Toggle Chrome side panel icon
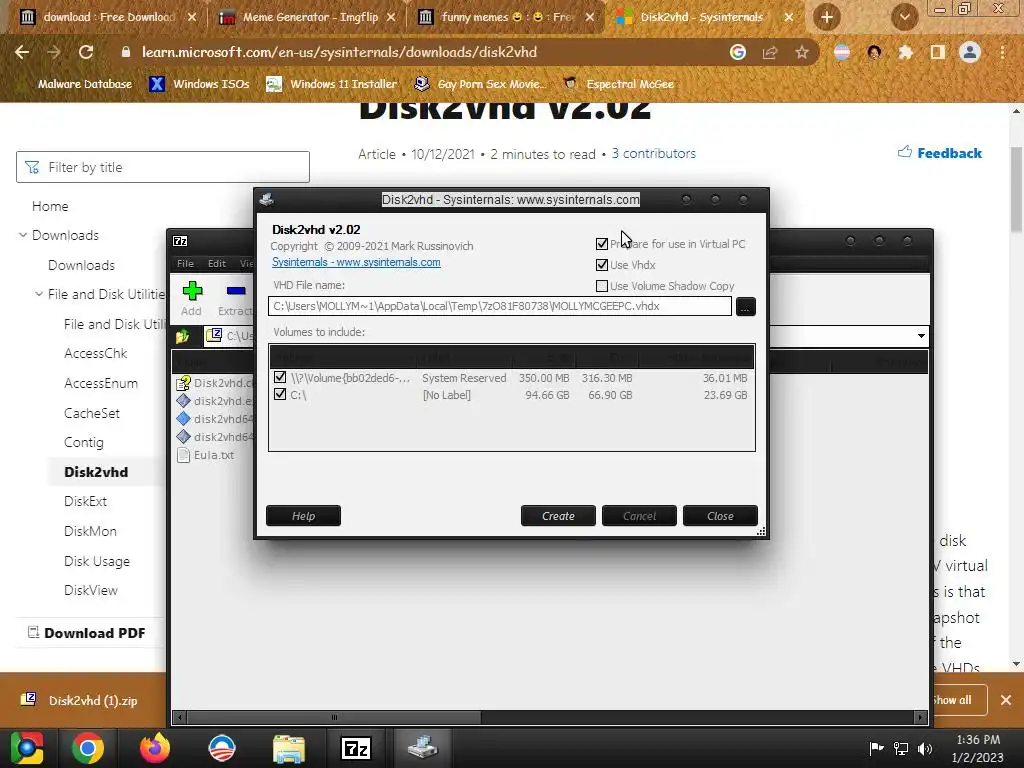1024x768 pixels. pos(938,52)
